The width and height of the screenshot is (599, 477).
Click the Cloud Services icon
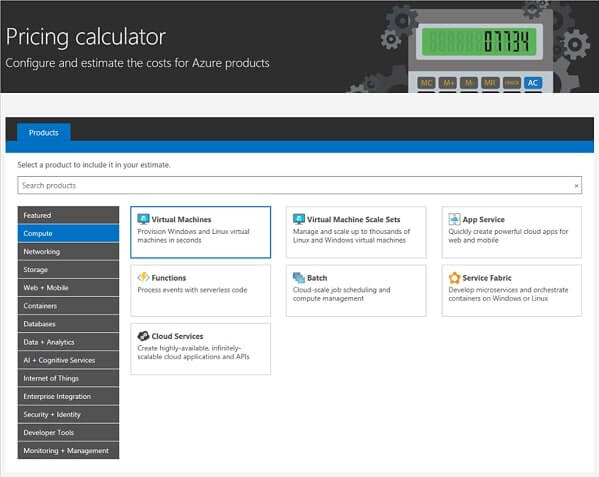(143, 336)
